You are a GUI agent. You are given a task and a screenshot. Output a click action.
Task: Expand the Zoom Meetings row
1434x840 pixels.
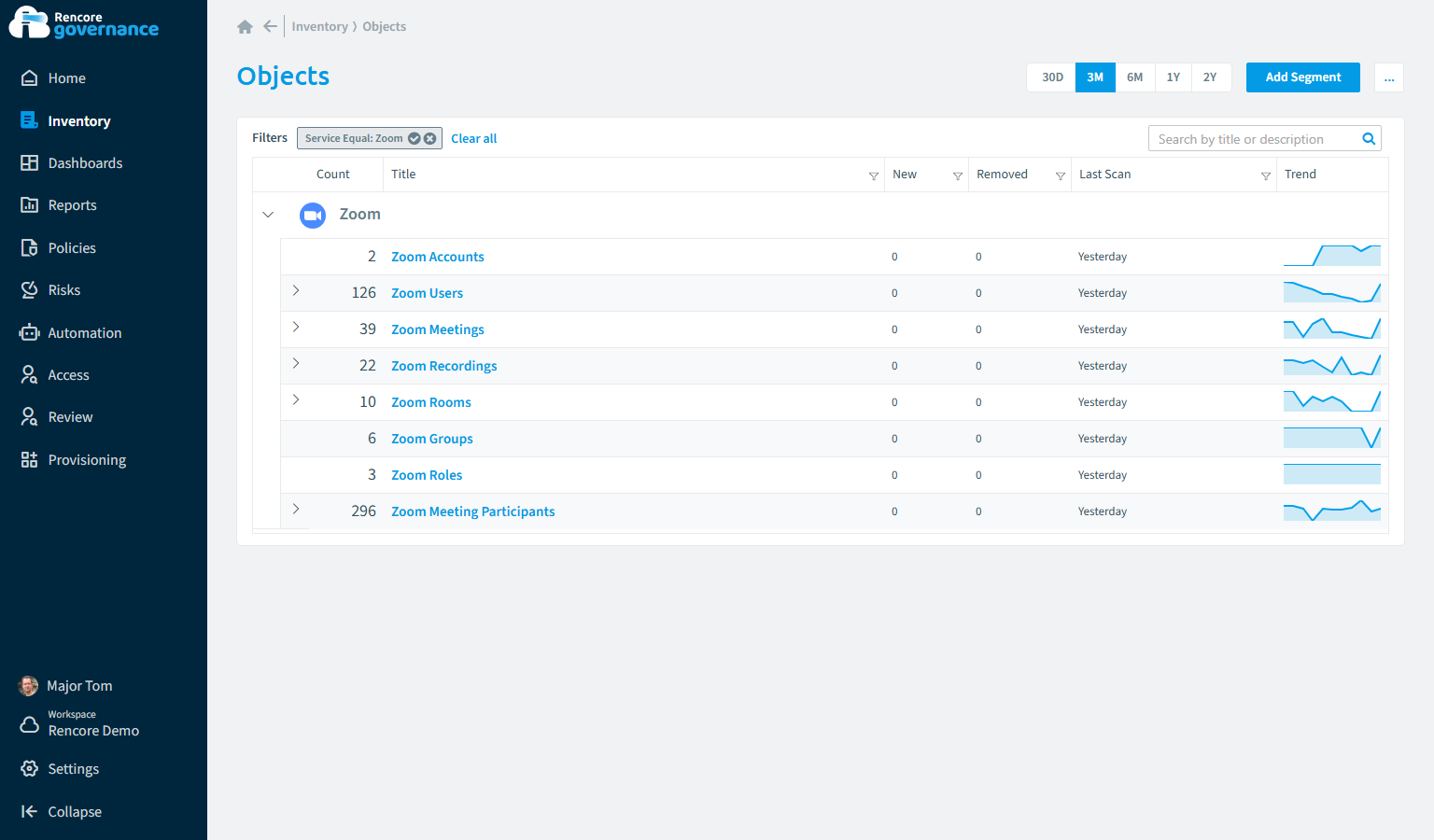[x=296, y=327]
